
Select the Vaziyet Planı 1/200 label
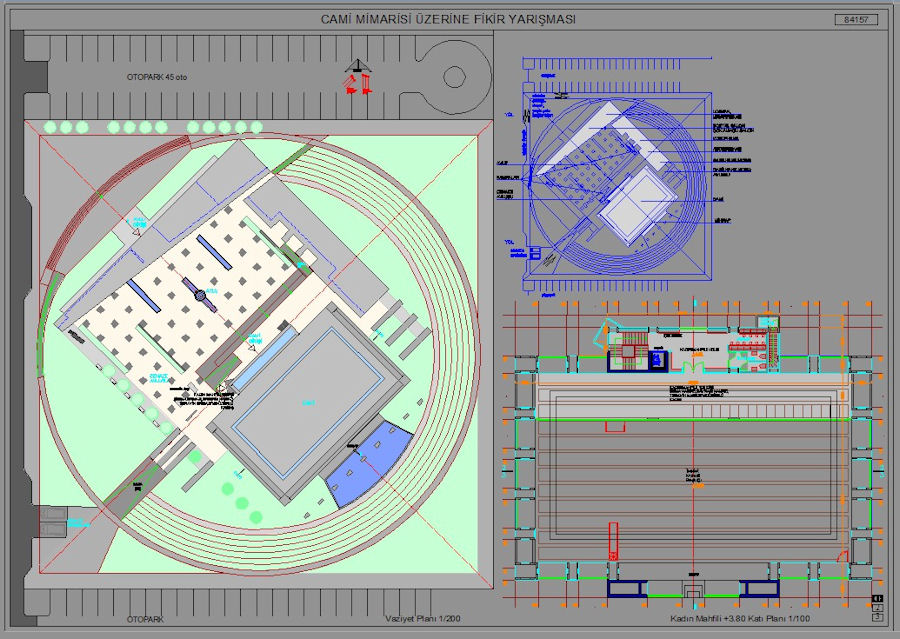(423, 620)
